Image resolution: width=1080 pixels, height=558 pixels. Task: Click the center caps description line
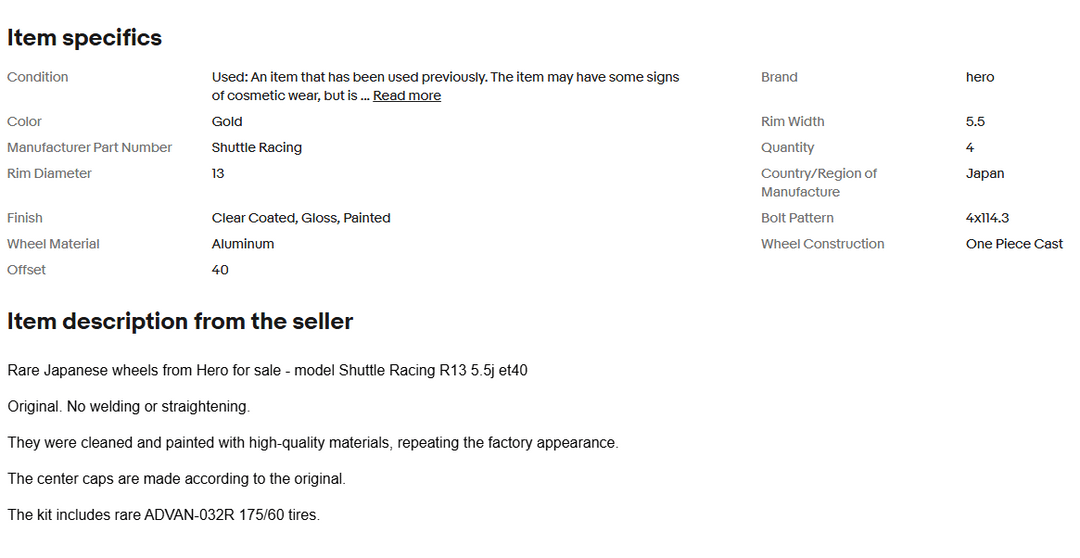coord(176,479)
